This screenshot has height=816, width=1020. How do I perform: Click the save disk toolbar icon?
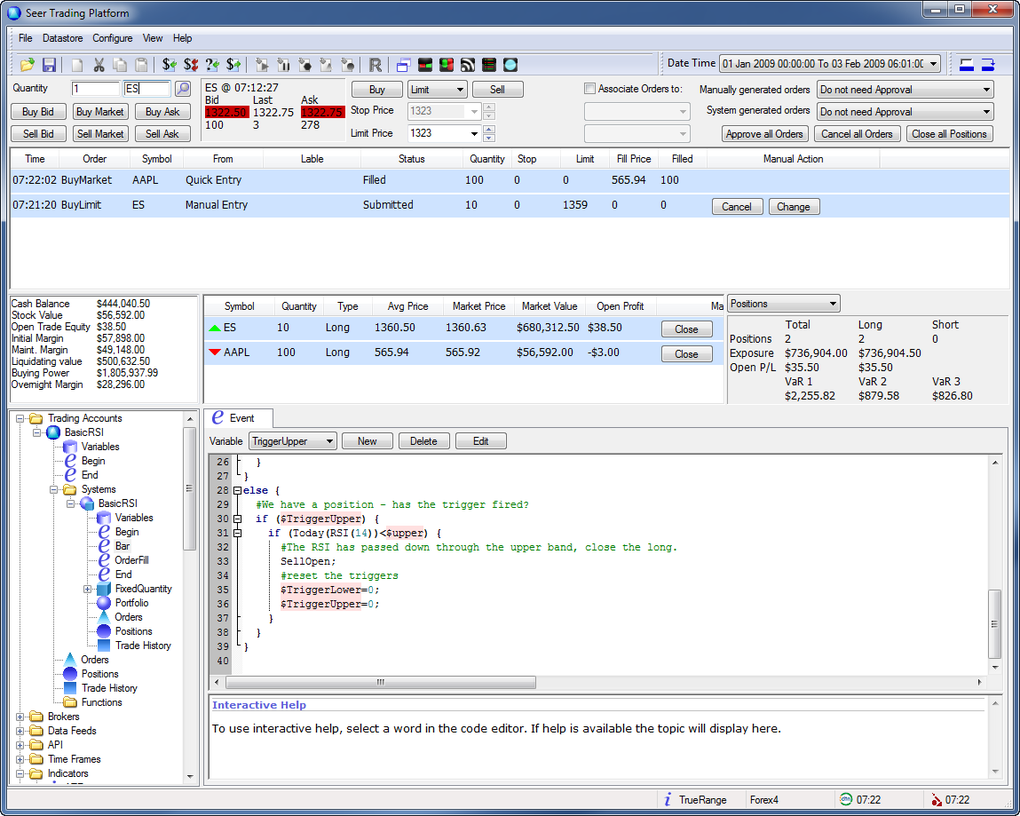[x=48, y=65]
